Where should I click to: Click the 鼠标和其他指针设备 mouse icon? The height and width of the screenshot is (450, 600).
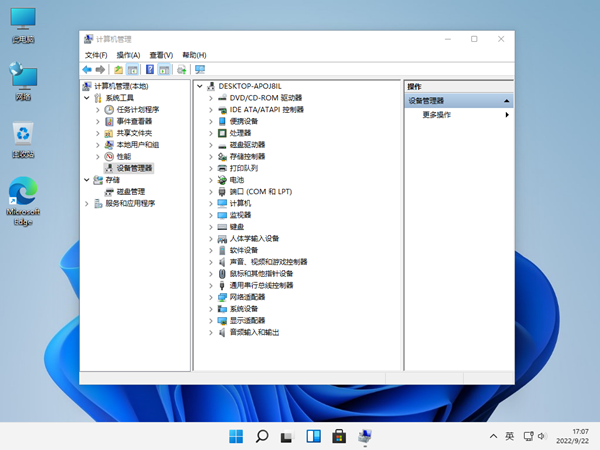pyautogui.click(x=222, y=274)
